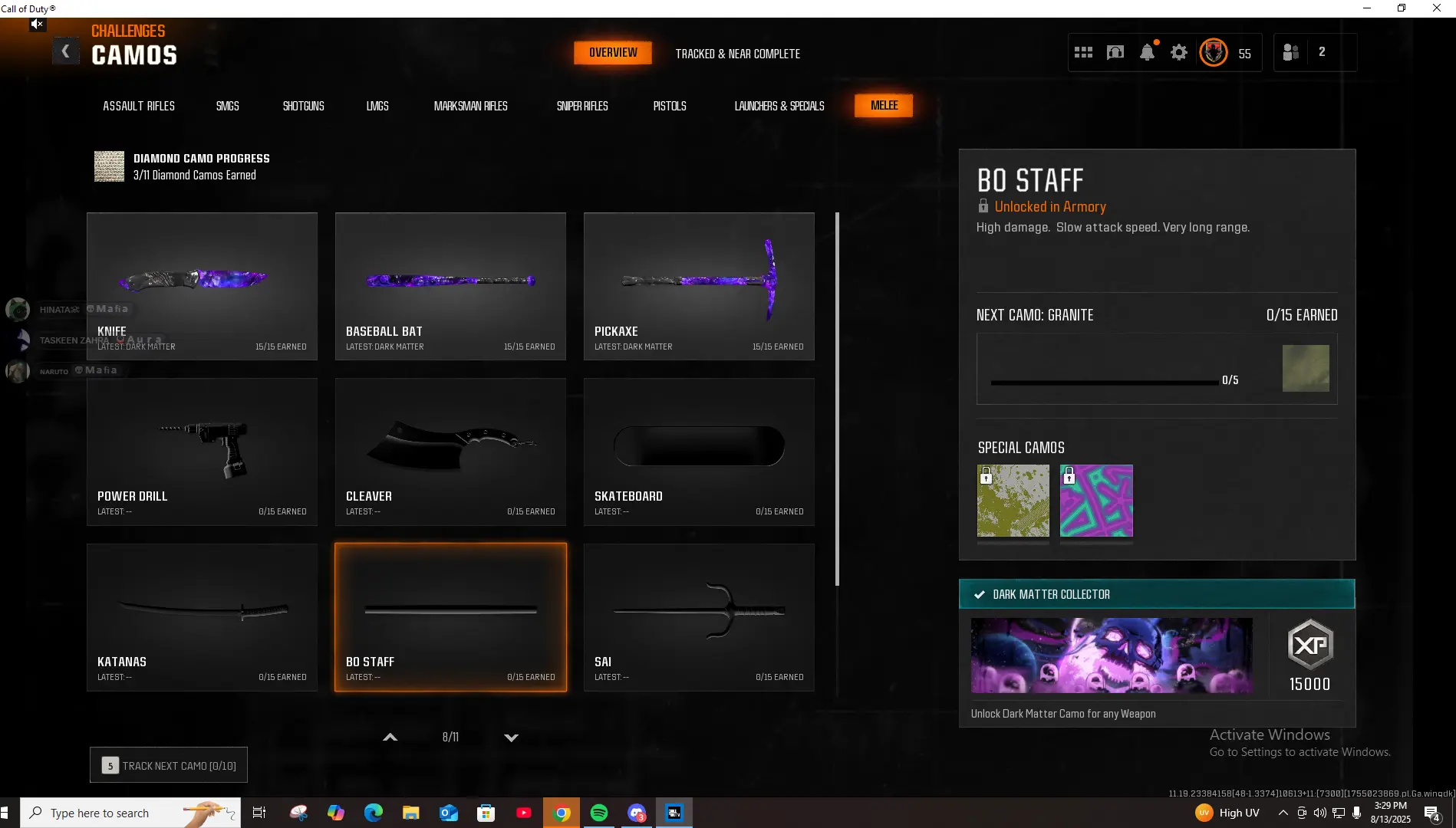Toggle Track Next Camo button
This screenshot has width=1456, height=828.
point(169,765)
